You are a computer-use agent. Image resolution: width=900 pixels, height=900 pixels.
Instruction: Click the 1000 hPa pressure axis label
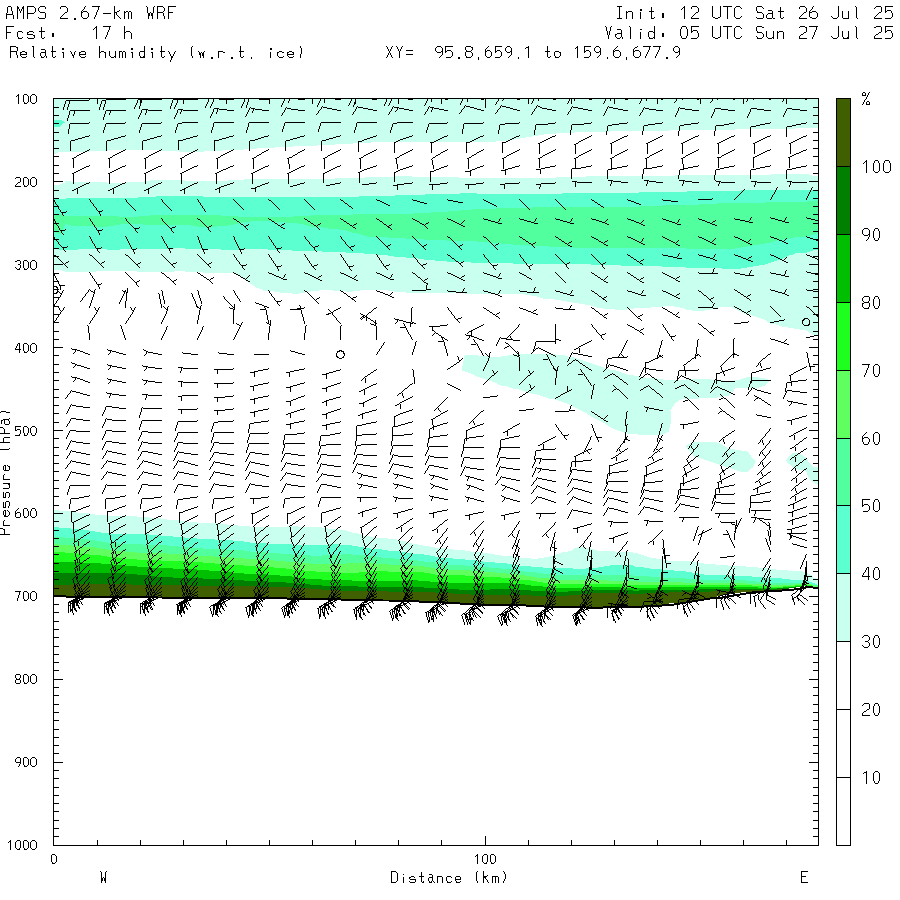click(x=22, y=845)
